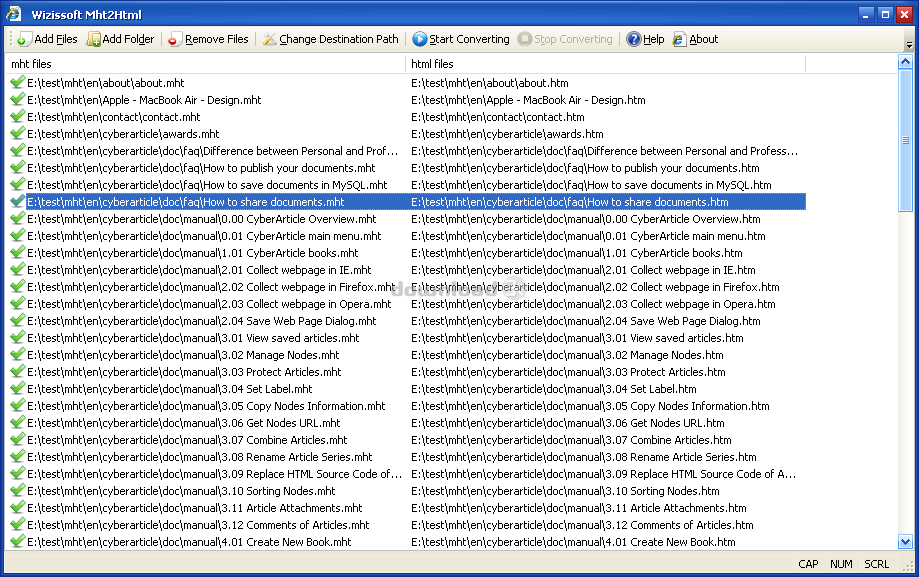Click the Wizissoft Mht2Html title bar icon
The height and width of the screenshot is (577, 919).
point(13,13)
